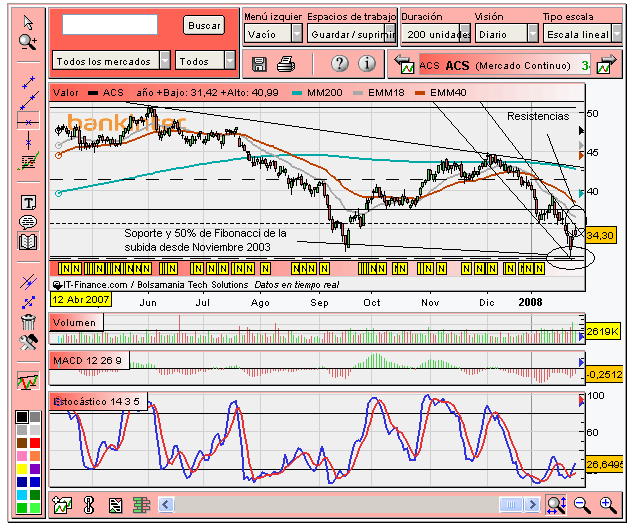Screen dimensions: 632x528
Task: Click the 2619K volume value
Action: pyautogui.click(x=602, y=332)
